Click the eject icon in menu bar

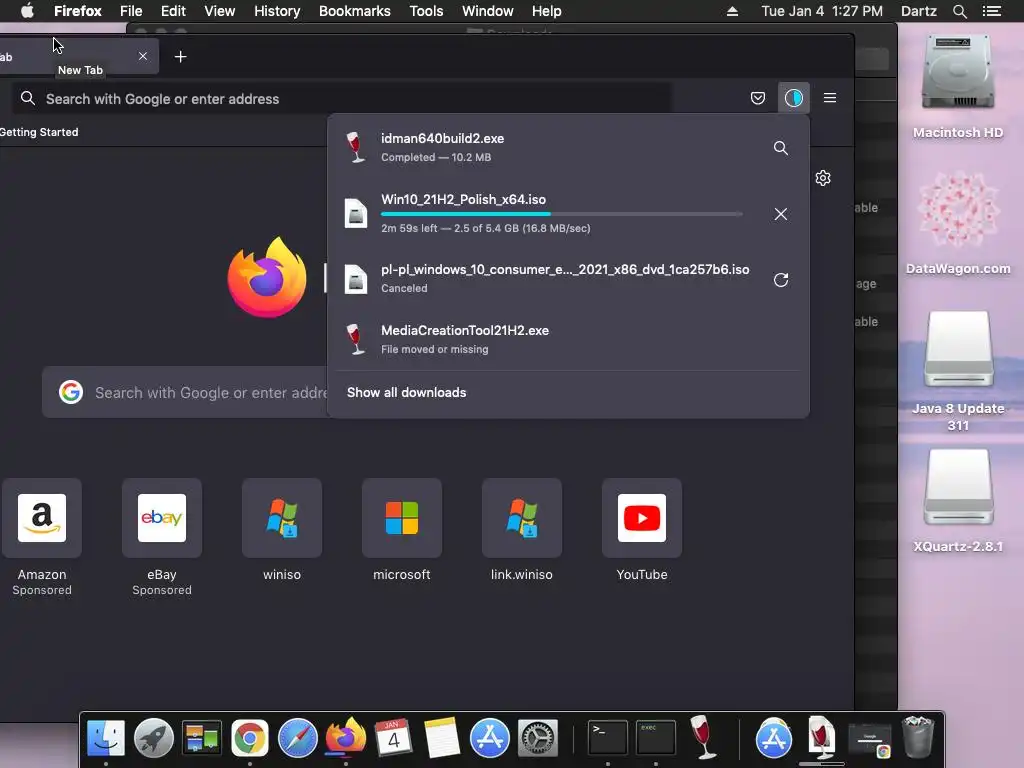(x=732, y=11)
